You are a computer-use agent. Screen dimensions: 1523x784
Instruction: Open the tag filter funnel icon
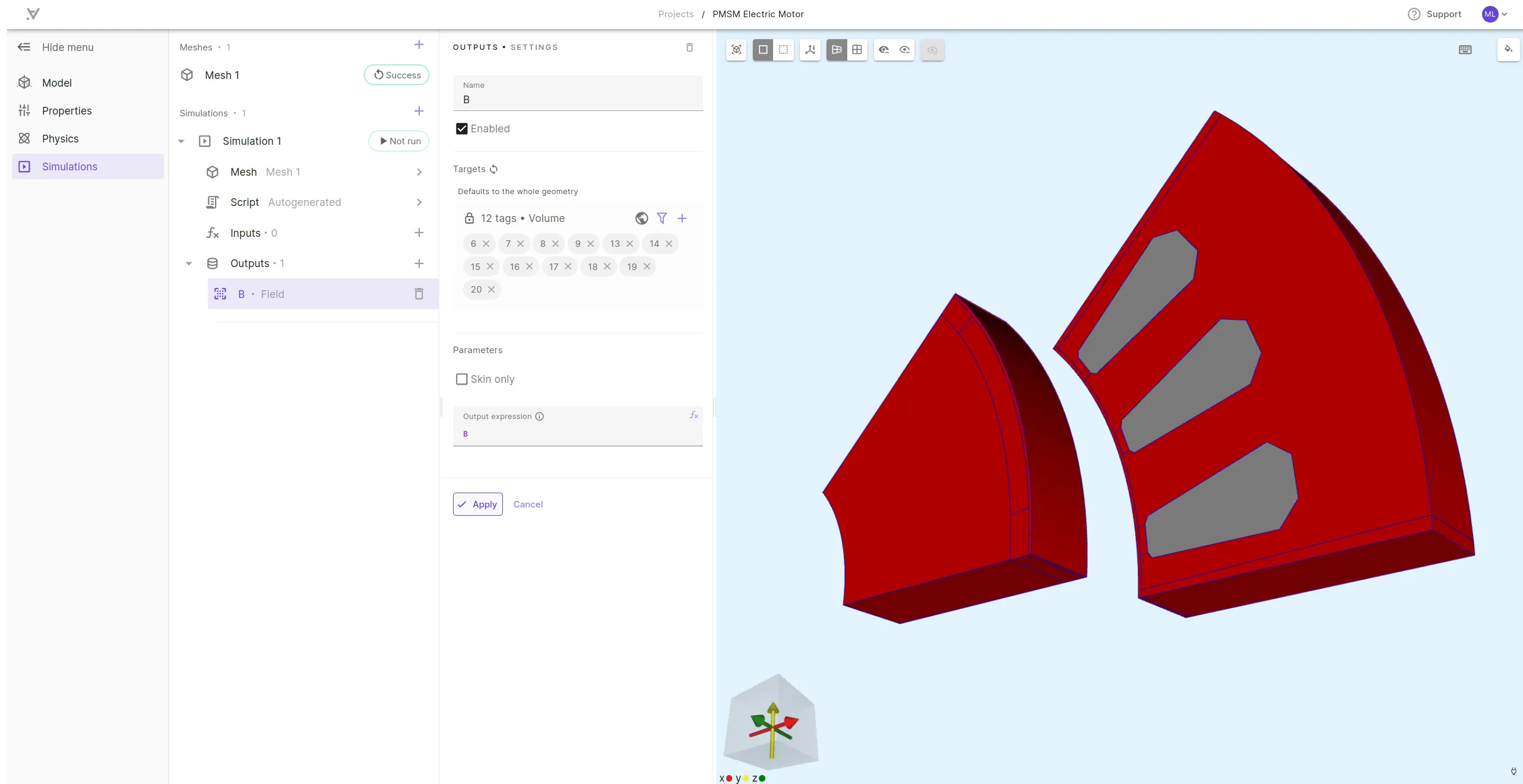(662, 218)
